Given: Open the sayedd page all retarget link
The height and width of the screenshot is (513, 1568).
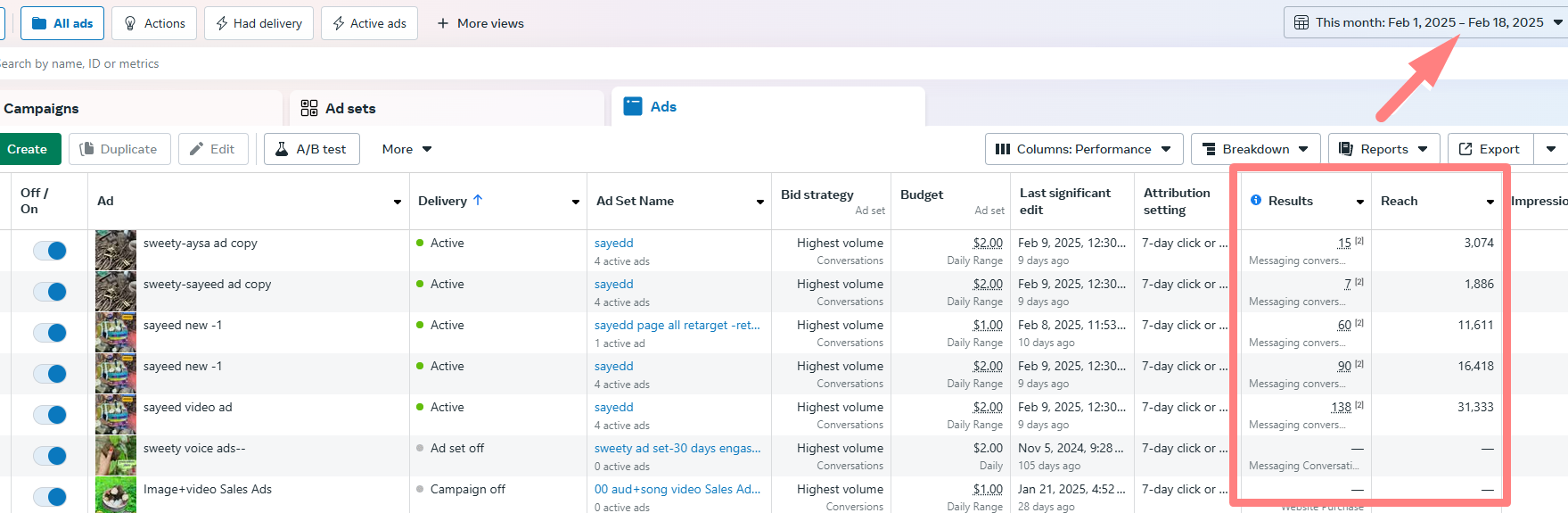Looking at the screenshot, I should tap(677, 326).
